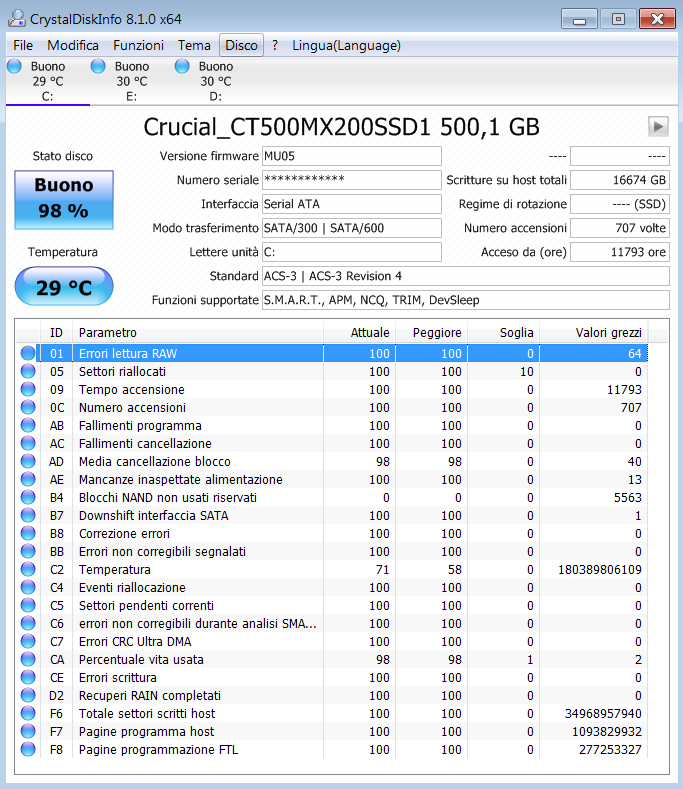This screenshot has height=789, width=683.
Task: Click status orb of Errori non corregibili segnalati
Action: (28, 551)
